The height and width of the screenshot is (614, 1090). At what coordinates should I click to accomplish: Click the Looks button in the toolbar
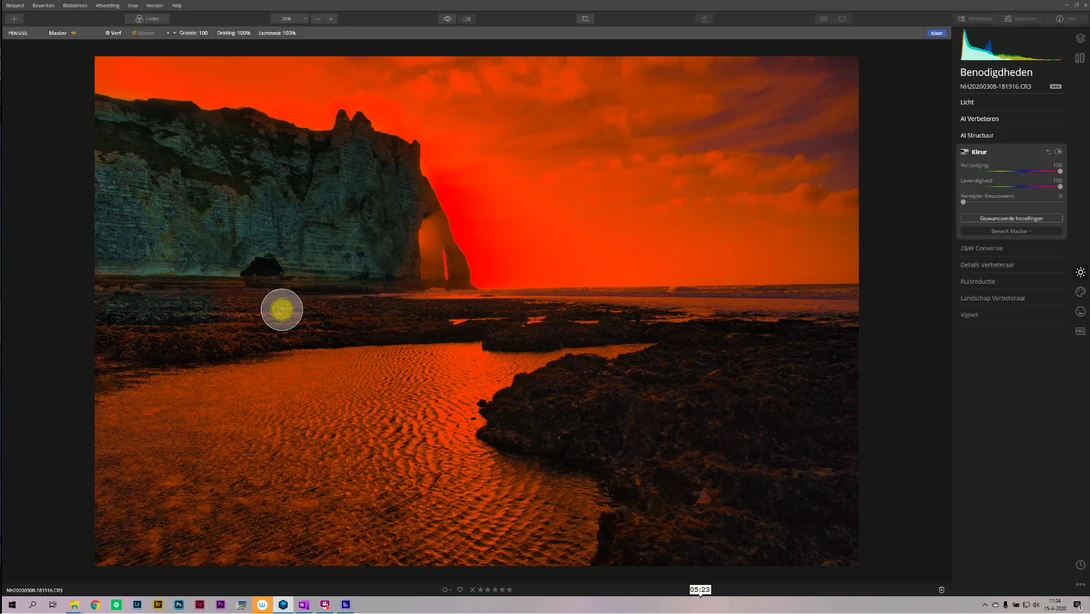pyautogui.click(x=147, y=19)
